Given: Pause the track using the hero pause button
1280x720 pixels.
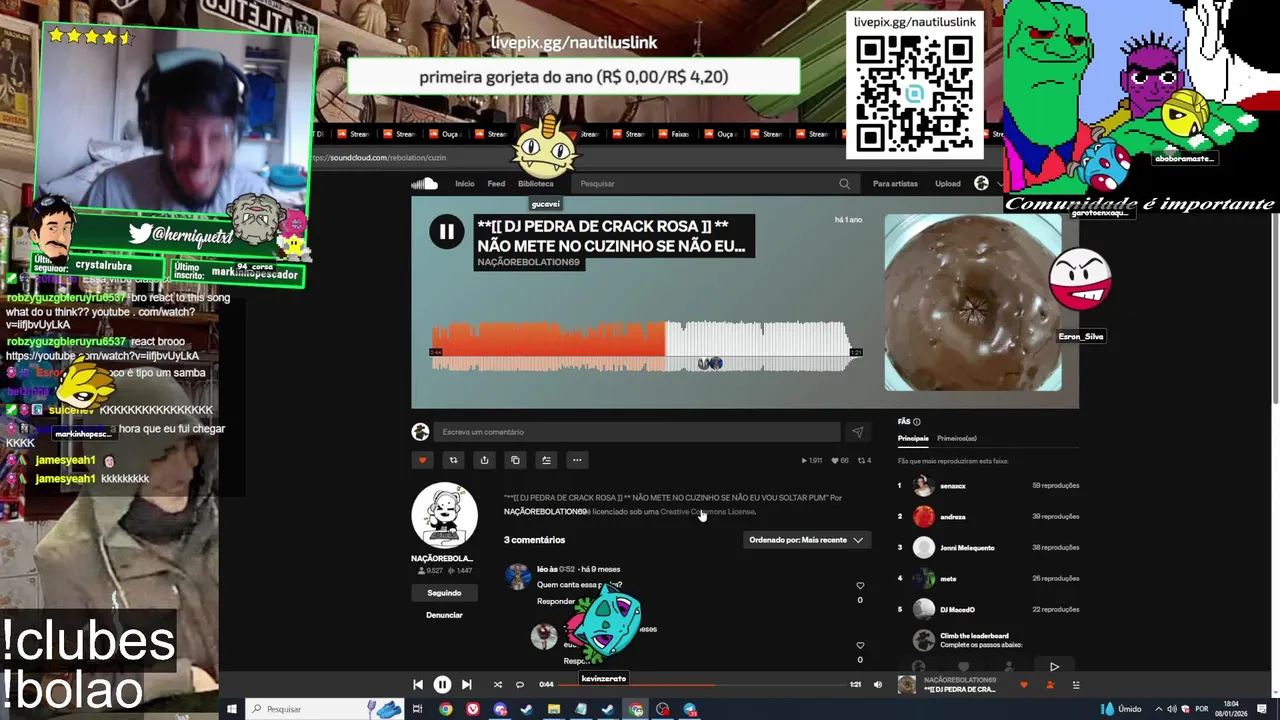Looking at the screenshot, I should pyautogui.click(x=446, y=232).
